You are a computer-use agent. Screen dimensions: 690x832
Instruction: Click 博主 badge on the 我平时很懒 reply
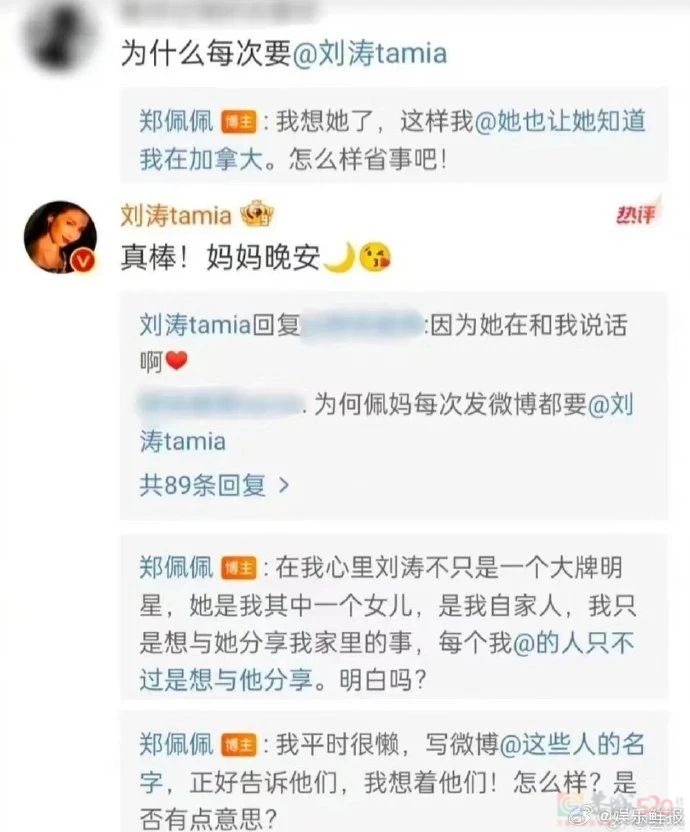(238, 744)
